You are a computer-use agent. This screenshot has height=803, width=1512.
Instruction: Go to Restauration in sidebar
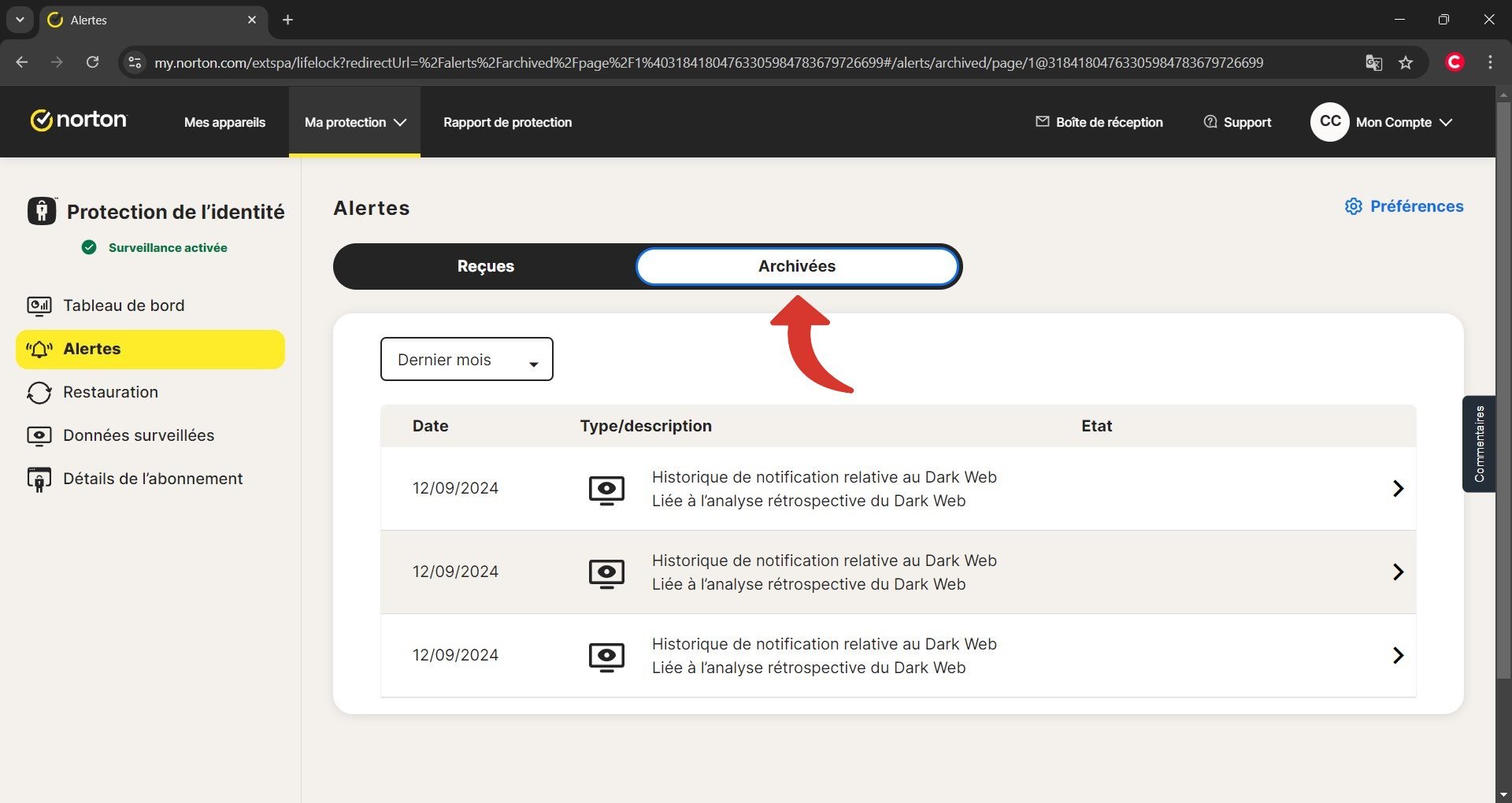click(110, 392)
